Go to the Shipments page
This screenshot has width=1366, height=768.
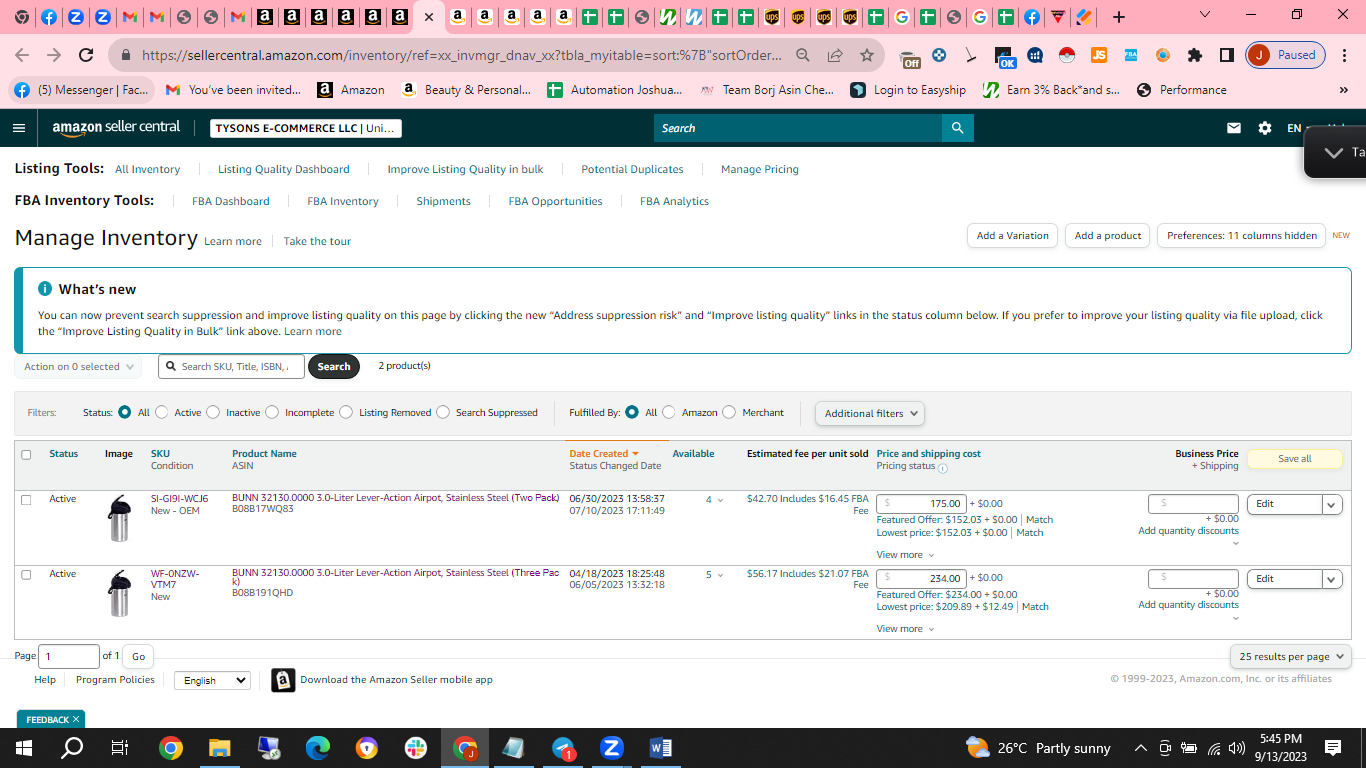(443, 201)
